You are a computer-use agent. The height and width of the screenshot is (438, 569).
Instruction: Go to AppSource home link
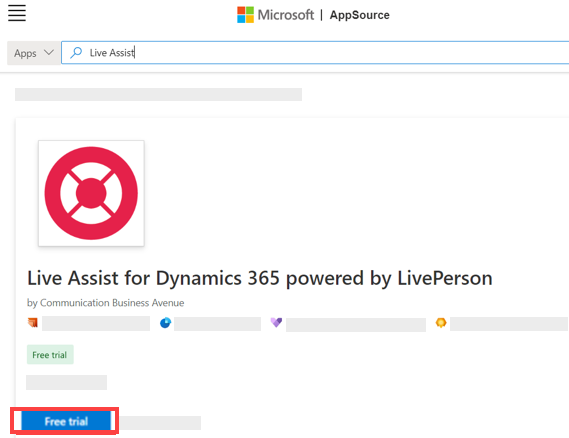click(359, 15)
